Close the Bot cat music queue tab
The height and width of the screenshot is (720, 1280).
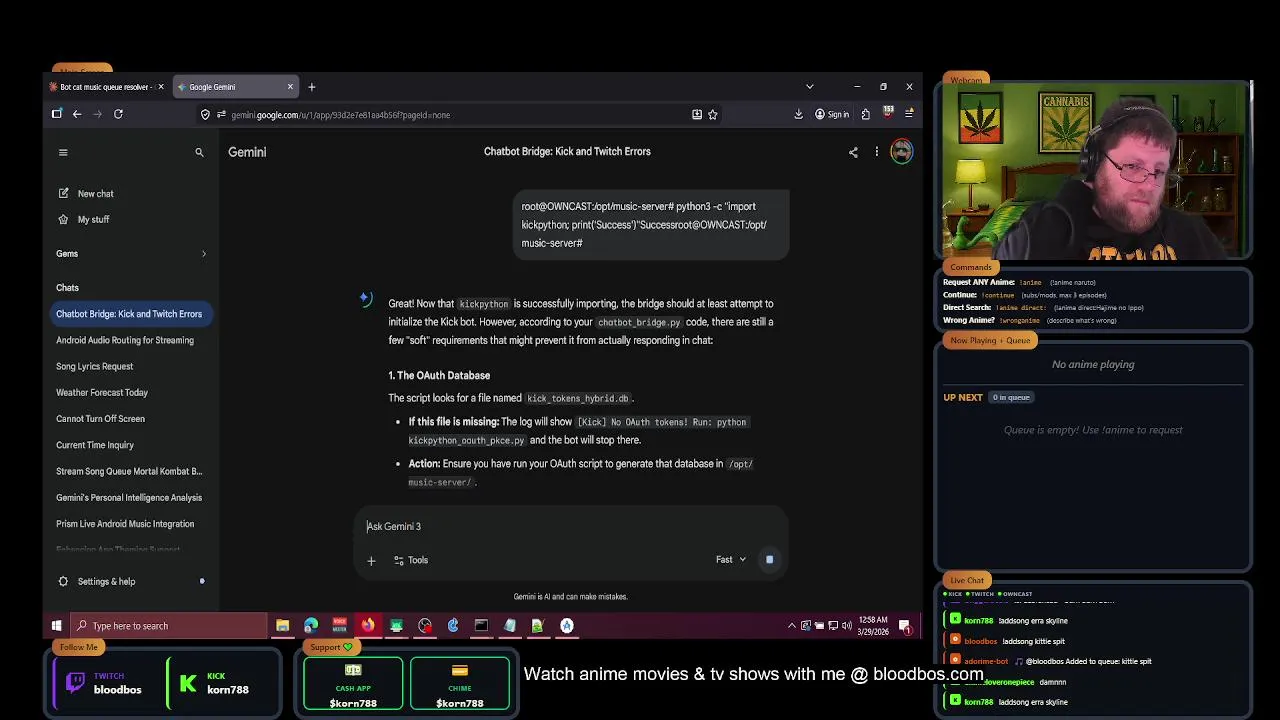(x=160, y=87)
